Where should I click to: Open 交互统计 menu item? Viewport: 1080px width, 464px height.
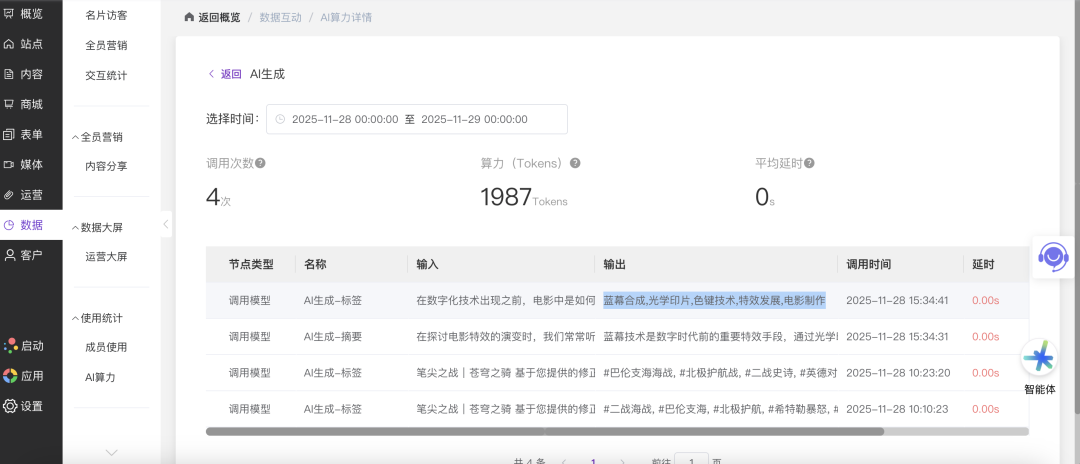point(106,76)
